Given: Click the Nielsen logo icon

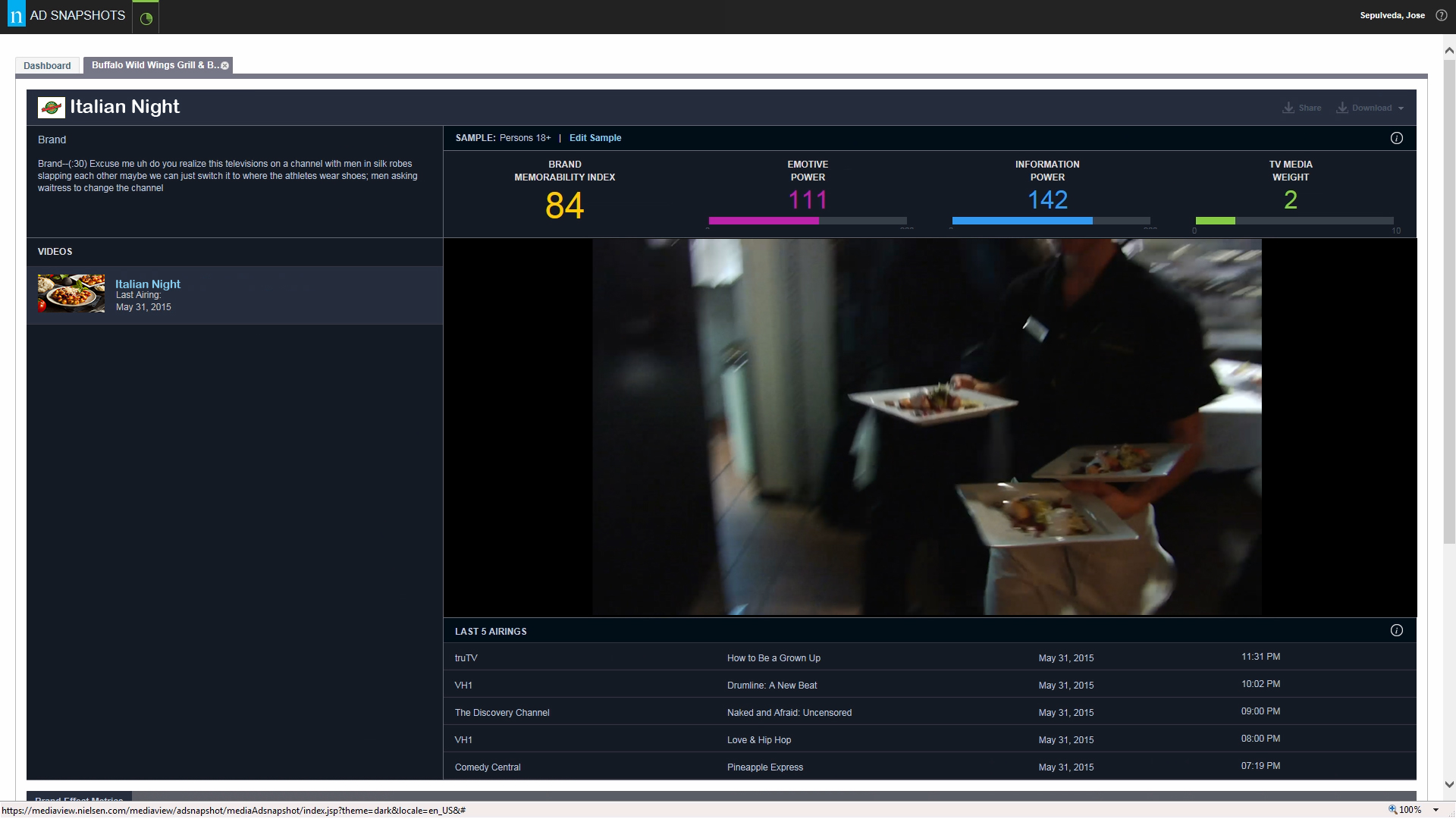Looking at the screenshot, I should coord(16,15).
